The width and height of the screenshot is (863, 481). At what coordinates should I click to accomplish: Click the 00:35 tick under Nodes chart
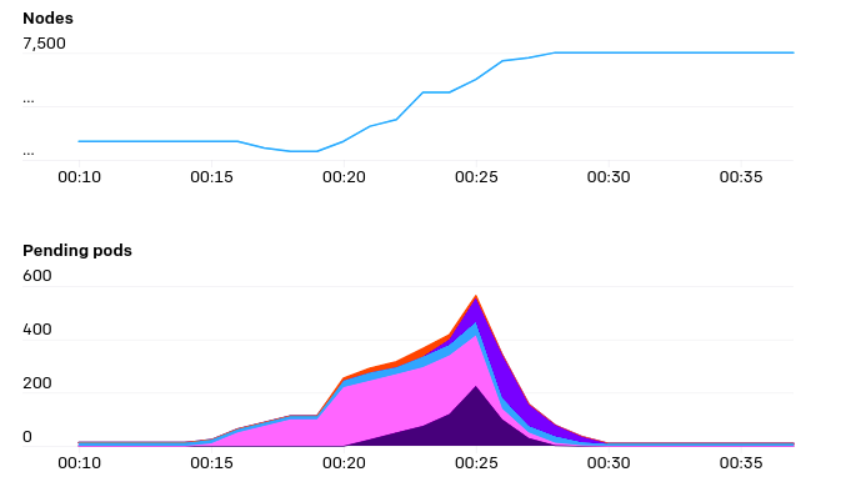coord(739,176)
